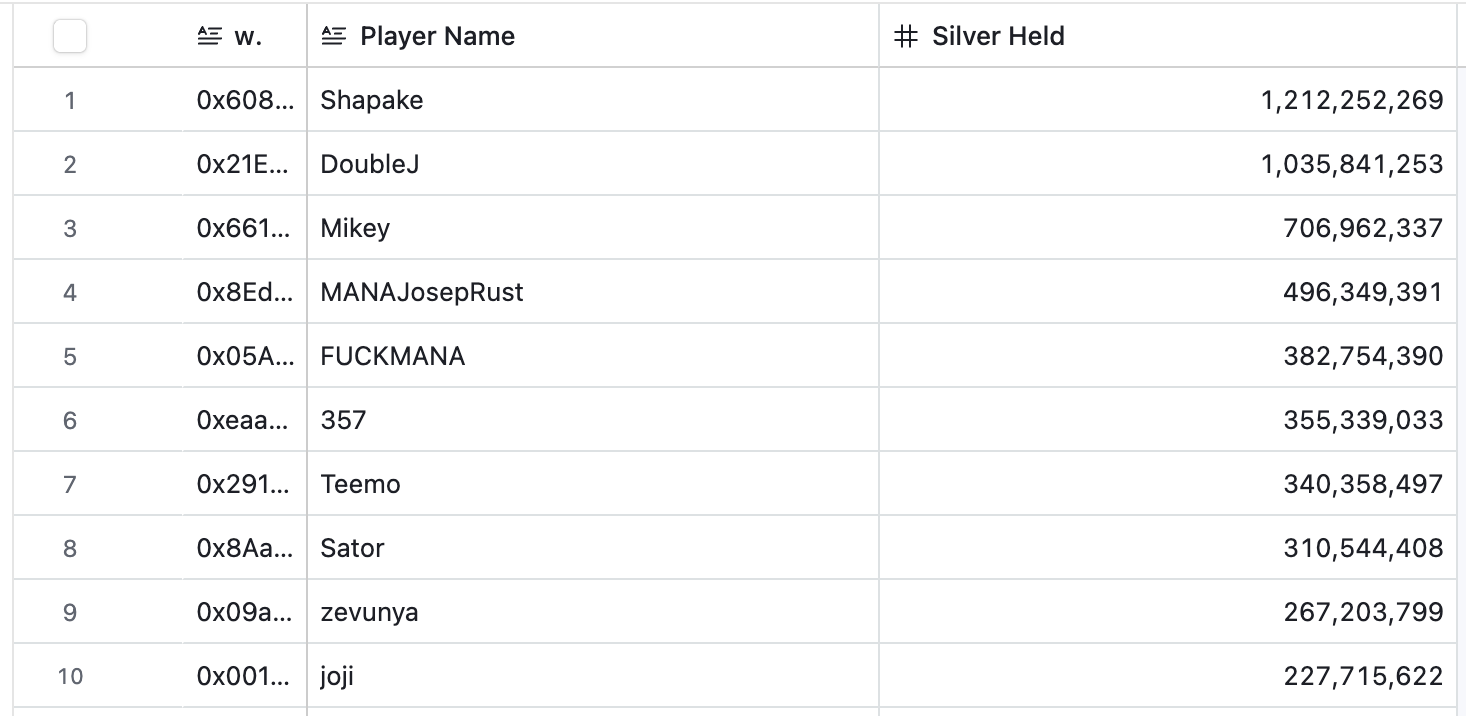Click row number 5
The height and width of the screenshot is (716, 1466).
70,356
